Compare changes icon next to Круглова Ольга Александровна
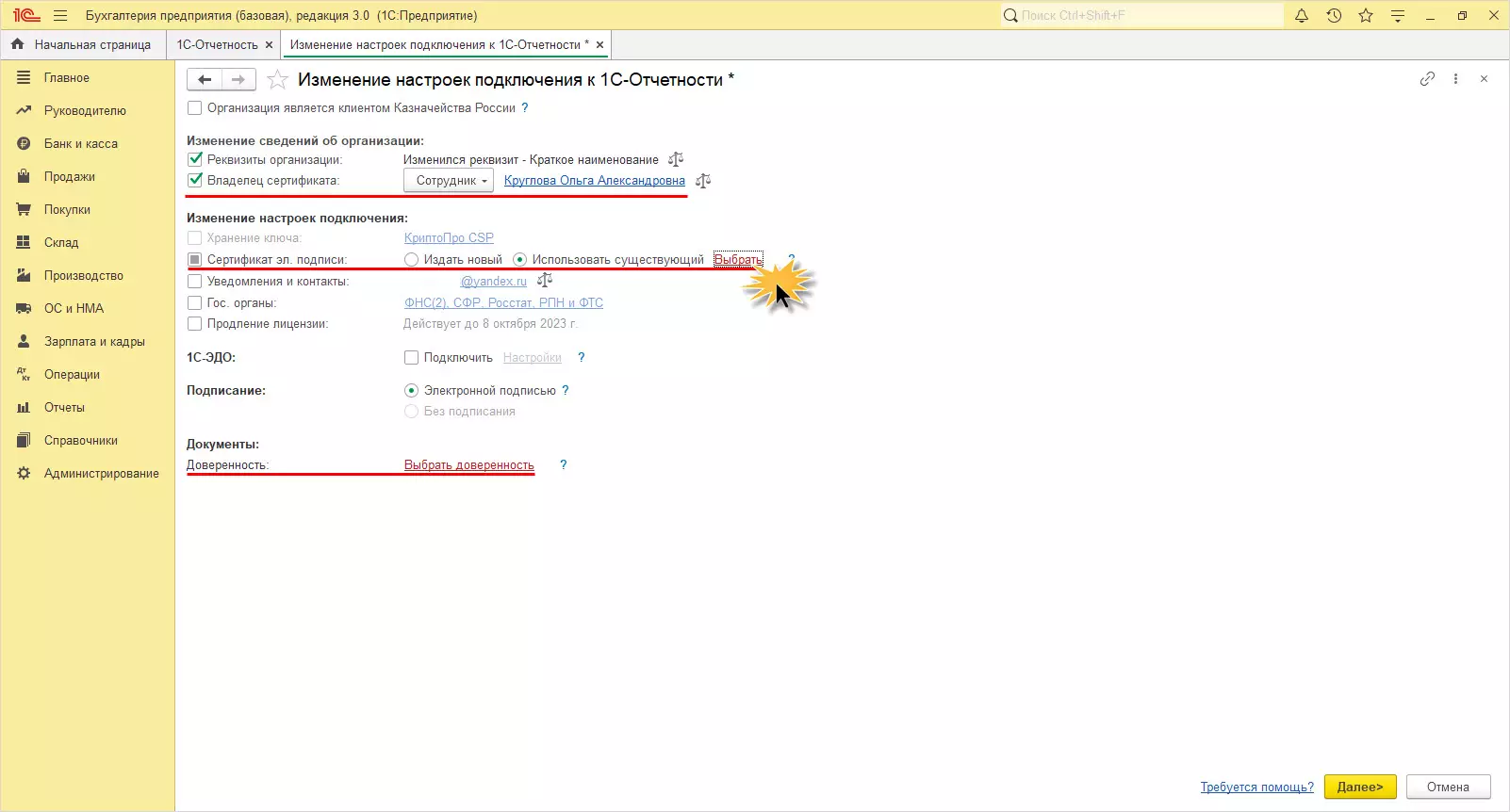The image size is (1510, 812). [x=703, y=180]
